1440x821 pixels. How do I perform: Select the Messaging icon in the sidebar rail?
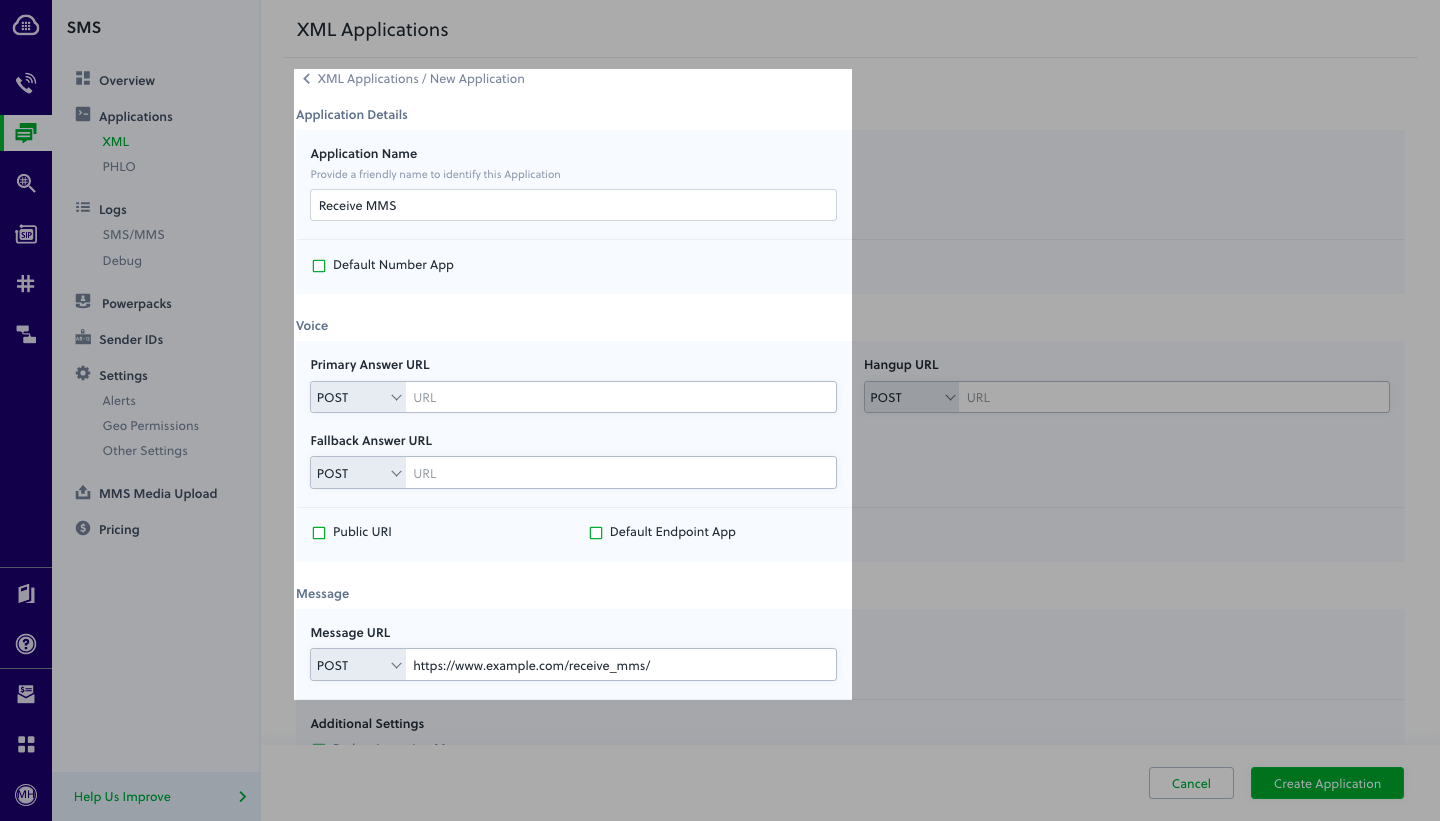pyautogui.click(x=25, y=132)
